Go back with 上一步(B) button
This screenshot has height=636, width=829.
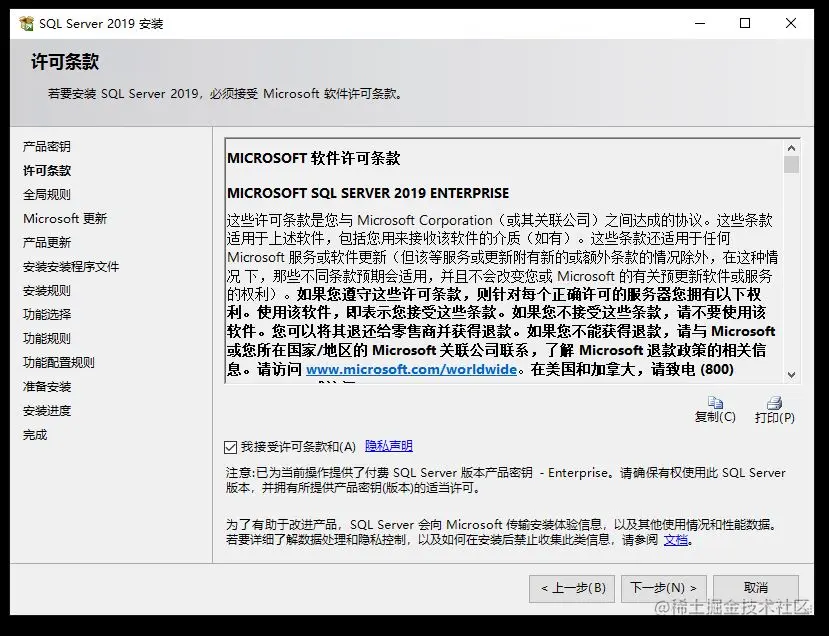(572, 588)
